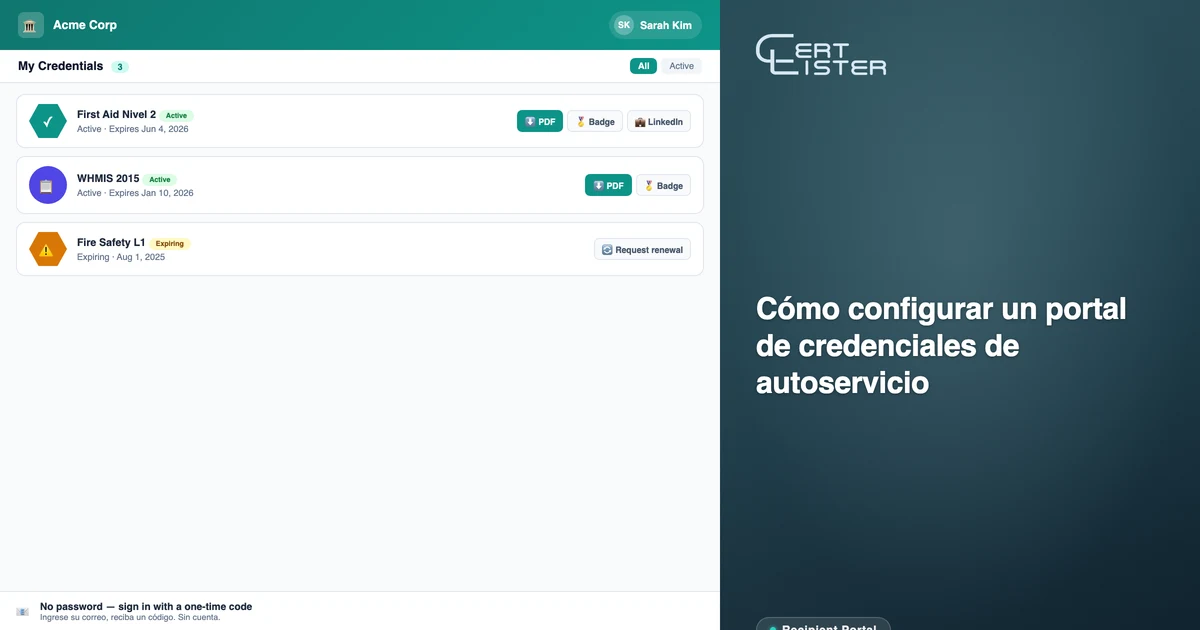Click text "Active · Expires Jan 10, 2026"

click(135, 193)
